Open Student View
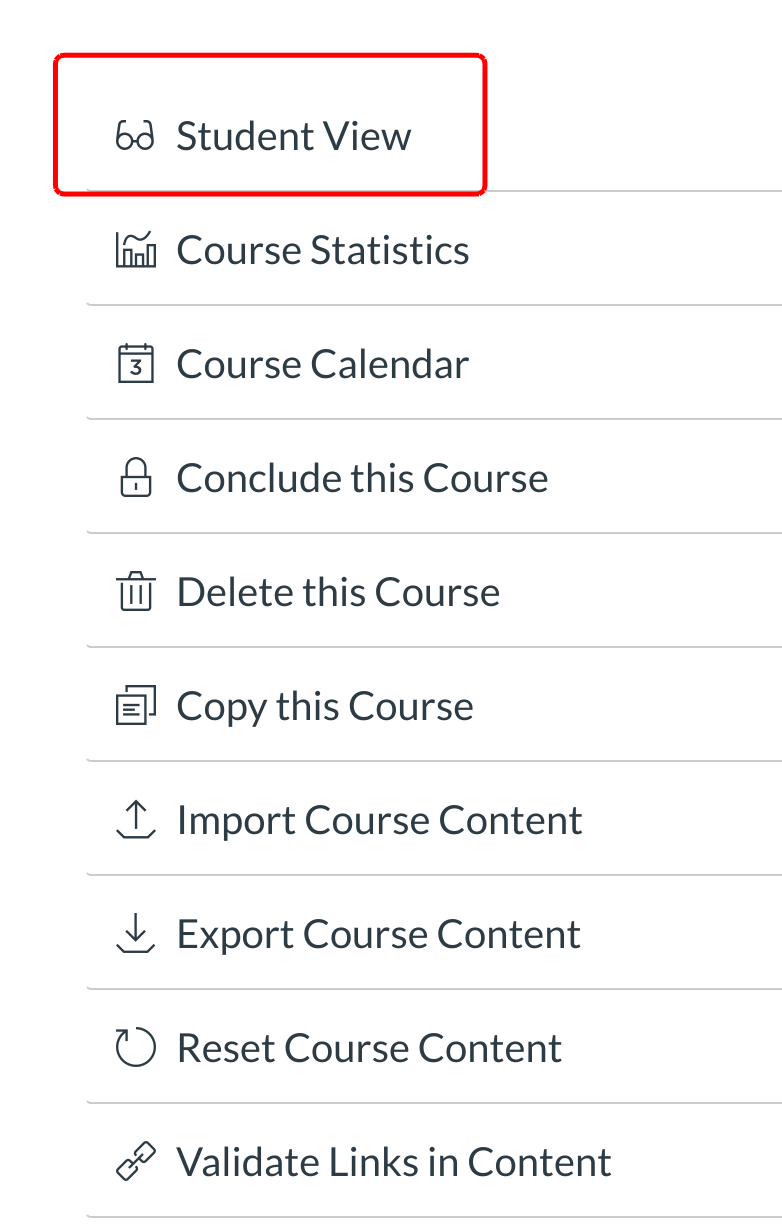 (x=293, y=136)
